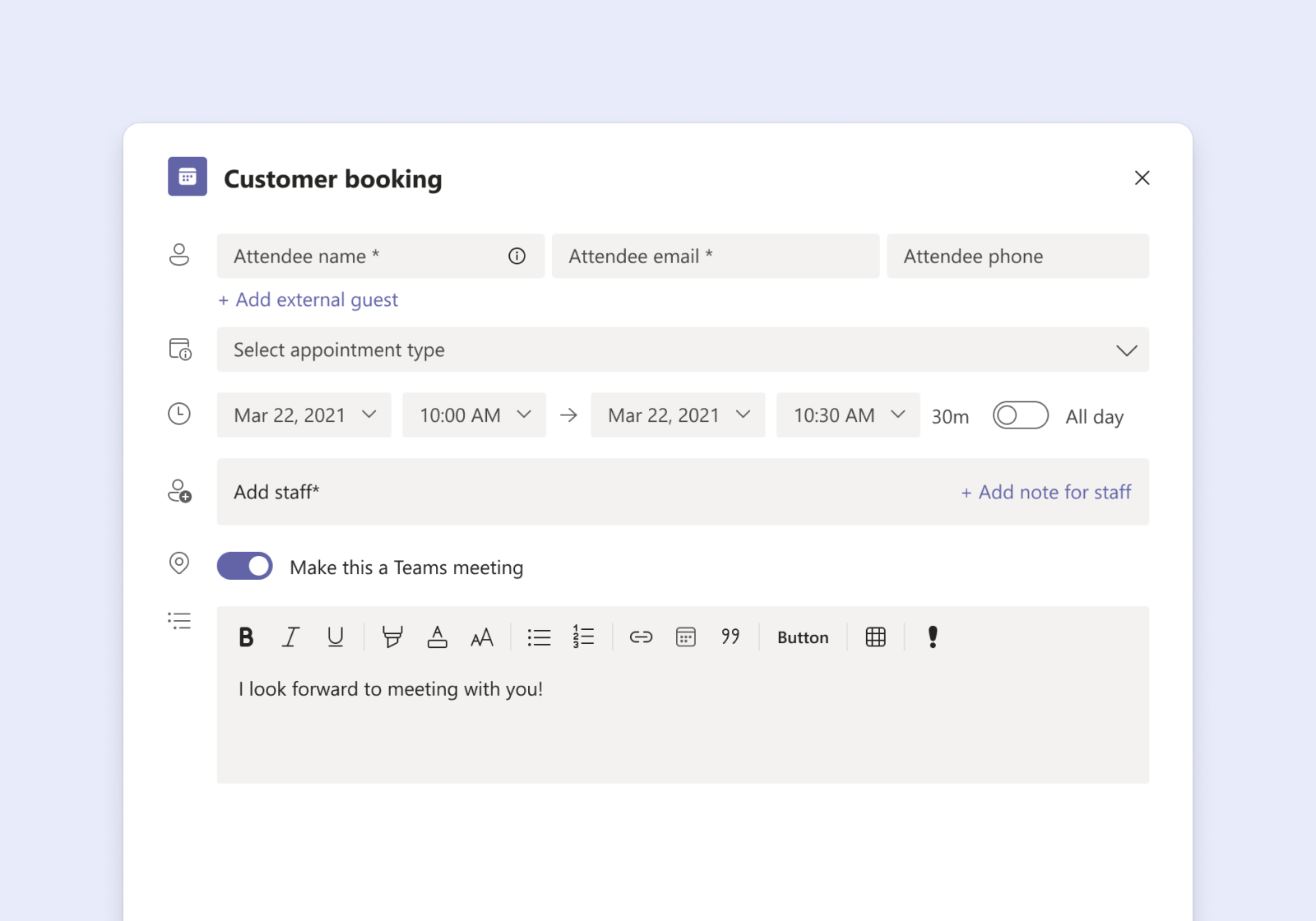The width and height of the screenshot is (1316, 921).
Task: Add an external guest
Action: pos(308,299)
